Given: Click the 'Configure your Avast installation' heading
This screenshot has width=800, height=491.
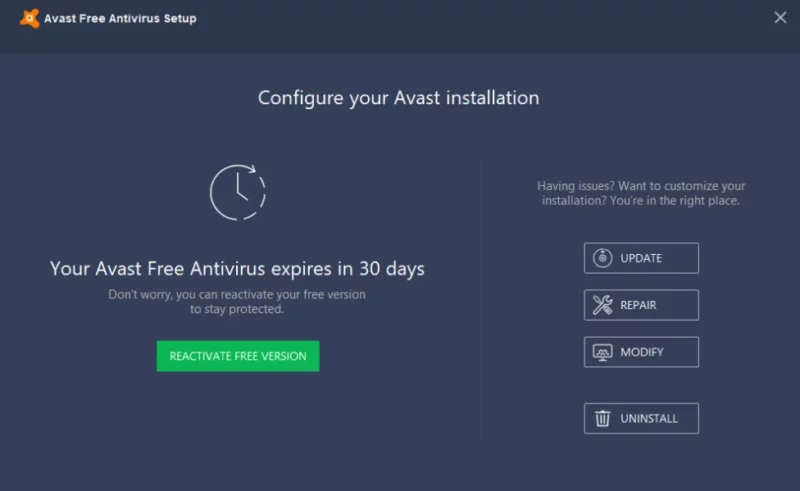Looking at the screenshot, I should [x=398, y=98].
